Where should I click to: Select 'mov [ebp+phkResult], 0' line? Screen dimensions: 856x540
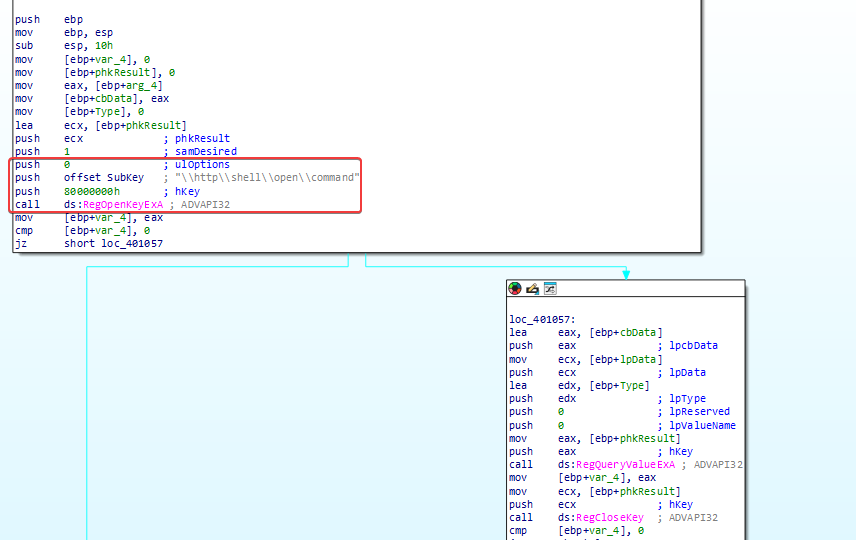tap(95, 72)
